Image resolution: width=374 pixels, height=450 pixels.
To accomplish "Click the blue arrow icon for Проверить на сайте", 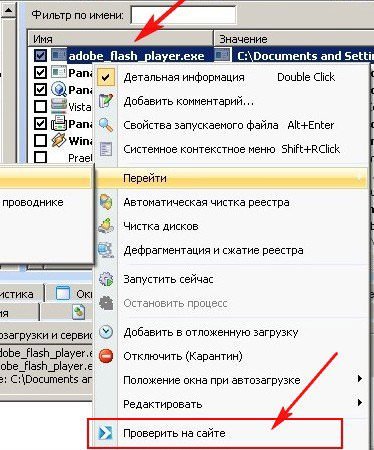I will pos(105,433).
